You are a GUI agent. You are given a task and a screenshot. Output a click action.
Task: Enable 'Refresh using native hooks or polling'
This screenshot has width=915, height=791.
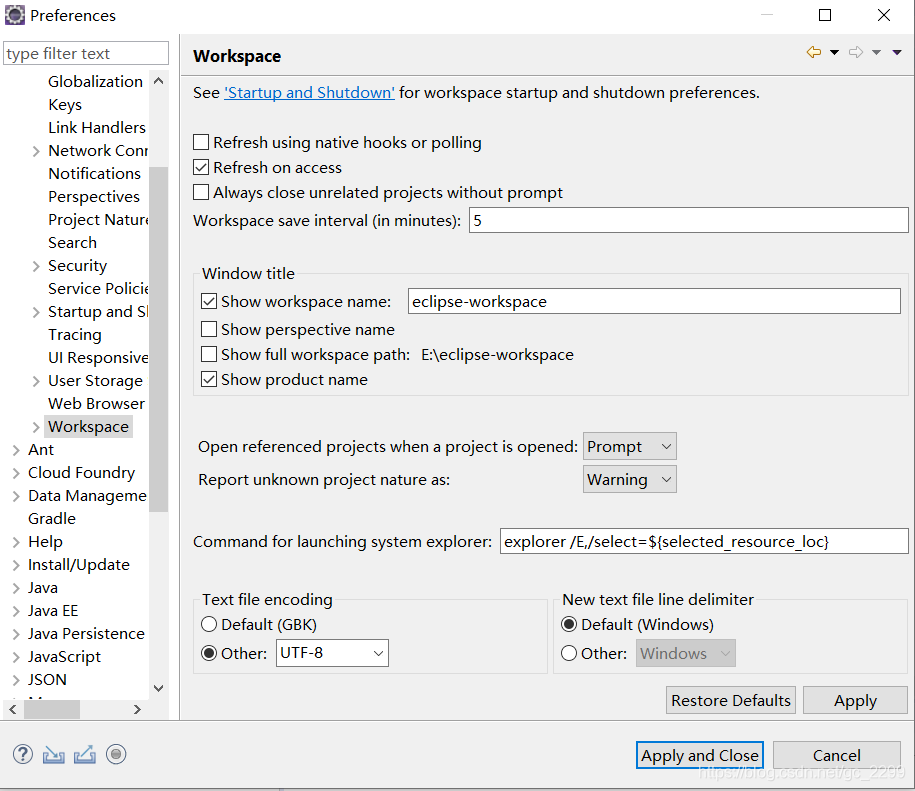tap(200, 143)
